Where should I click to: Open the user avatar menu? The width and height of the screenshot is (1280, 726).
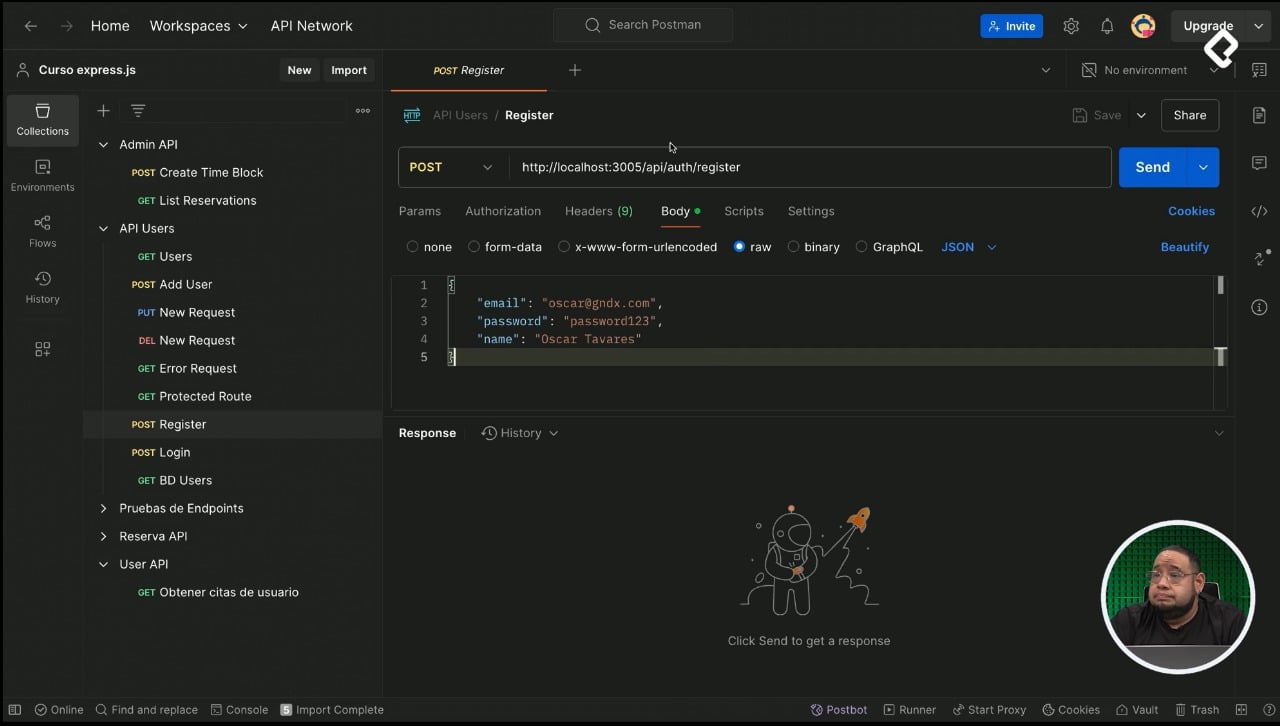point(1143,26)
